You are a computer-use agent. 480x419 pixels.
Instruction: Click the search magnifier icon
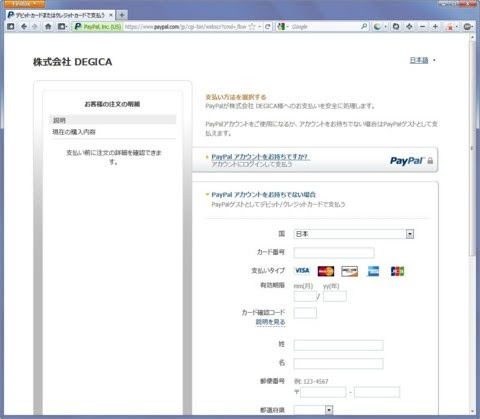[364, 26]
